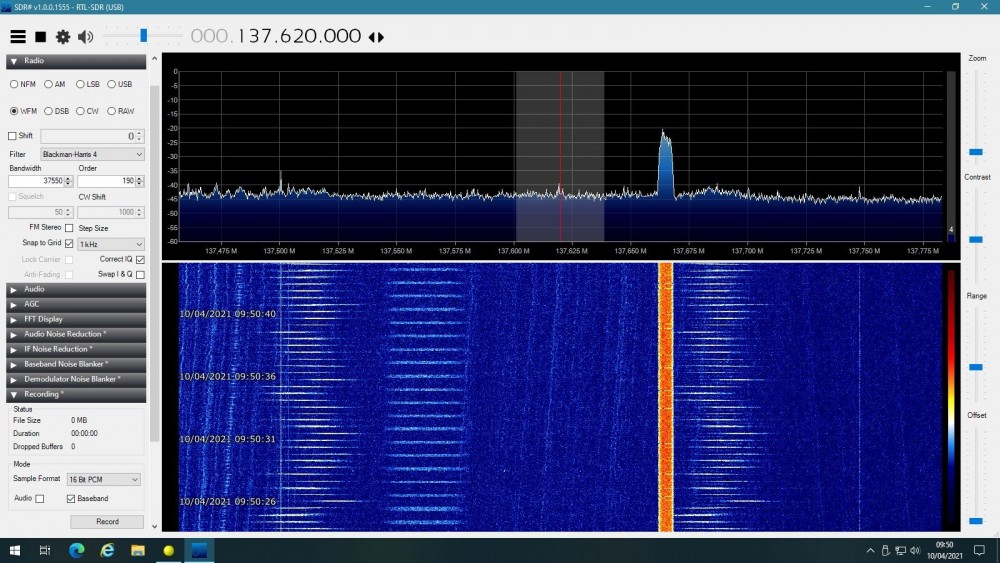Image resolution: width=1000 pixels, height=563 pixels.
Task: Mute audio with the speaker icon
Action: [x=85, y=37]
